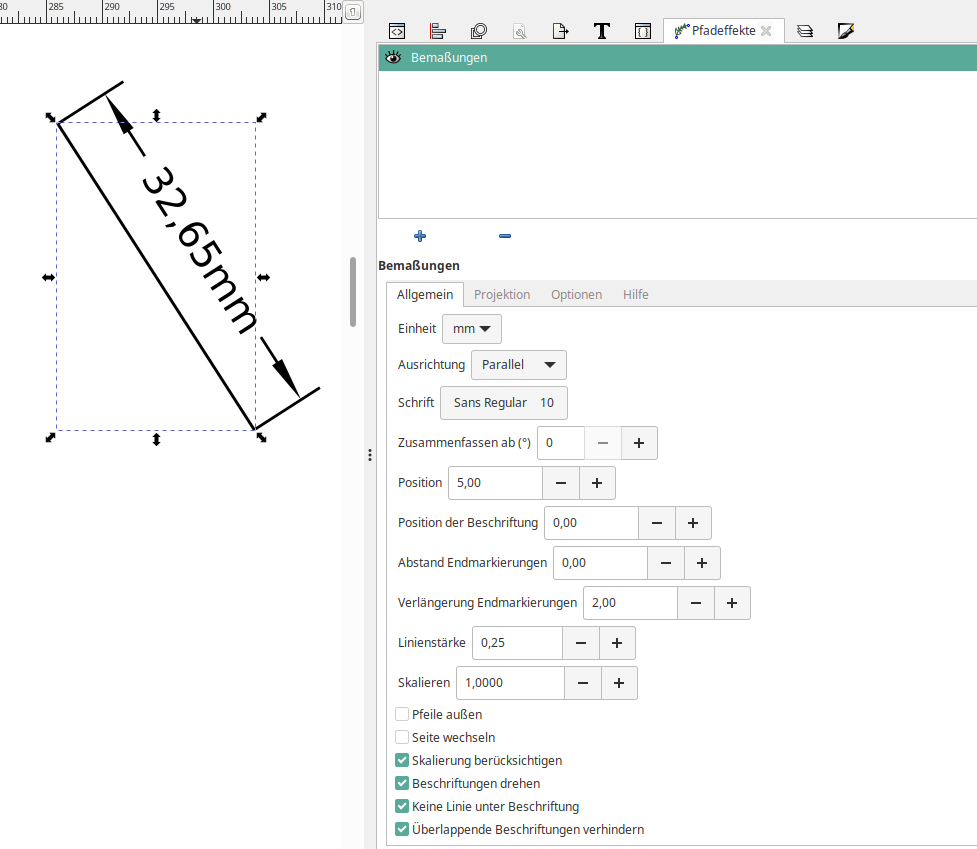
Task: Select the Bemaßungen effect row
Action: tap(678, 57)
